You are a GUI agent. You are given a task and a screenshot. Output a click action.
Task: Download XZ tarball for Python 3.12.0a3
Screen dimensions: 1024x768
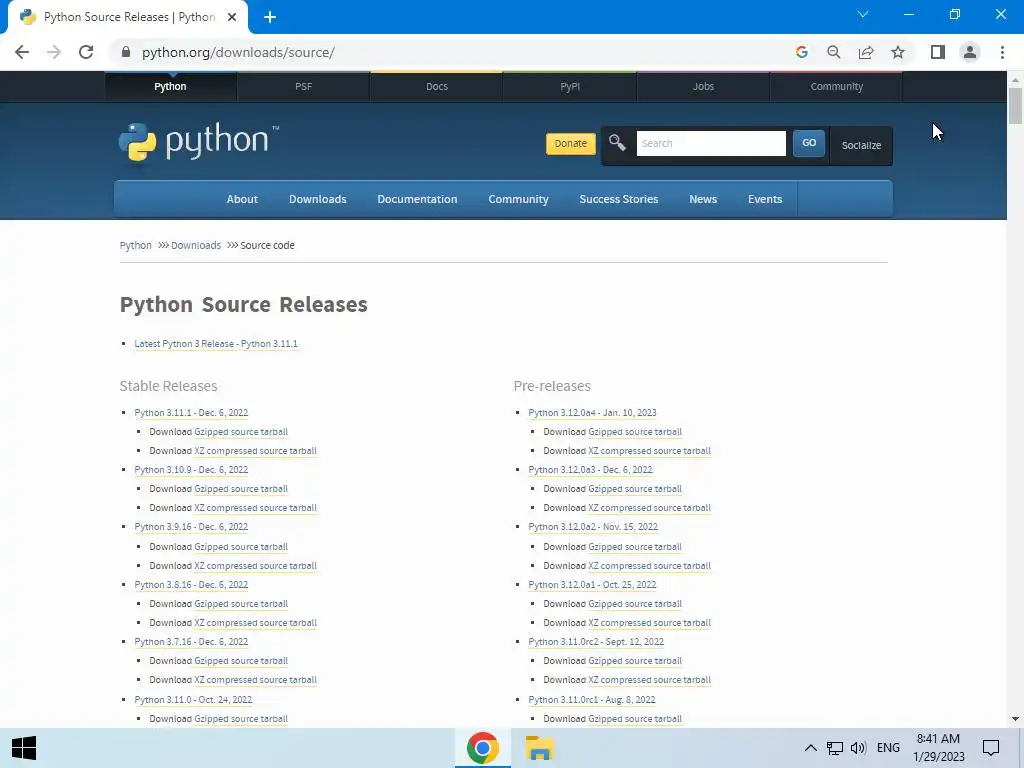click(x=650, y=507)
